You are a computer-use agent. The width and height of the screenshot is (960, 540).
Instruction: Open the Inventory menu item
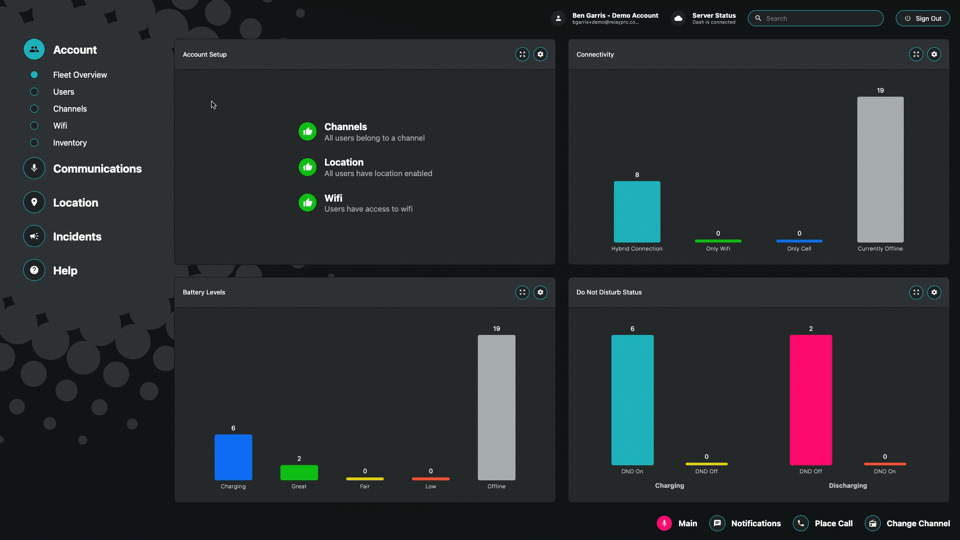(69, 143)
